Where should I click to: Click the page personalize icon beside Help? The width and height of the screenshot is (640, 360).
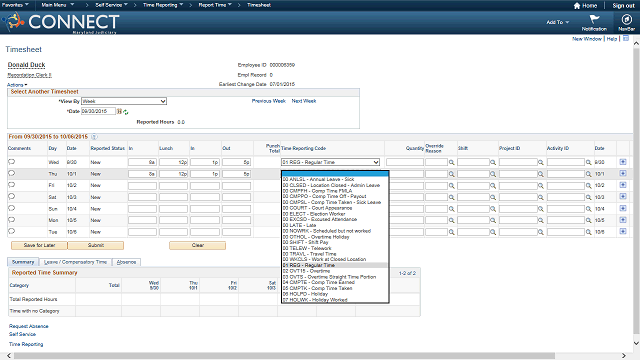click(626, 38)
